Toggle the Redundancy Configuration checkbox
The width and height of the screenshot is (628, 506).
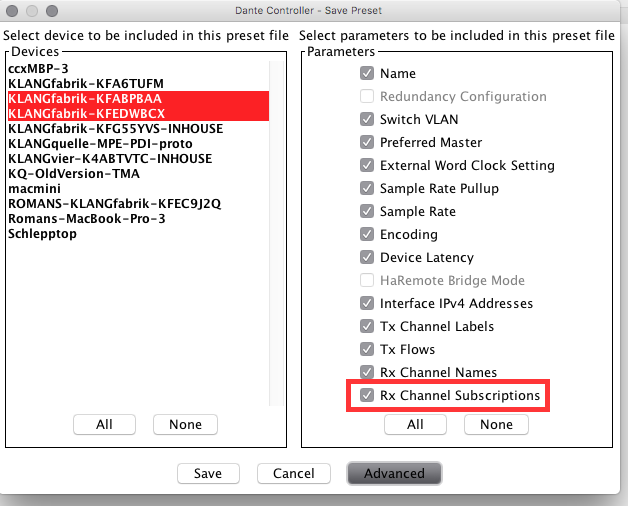pyautogui.click(x=367, y=96)
